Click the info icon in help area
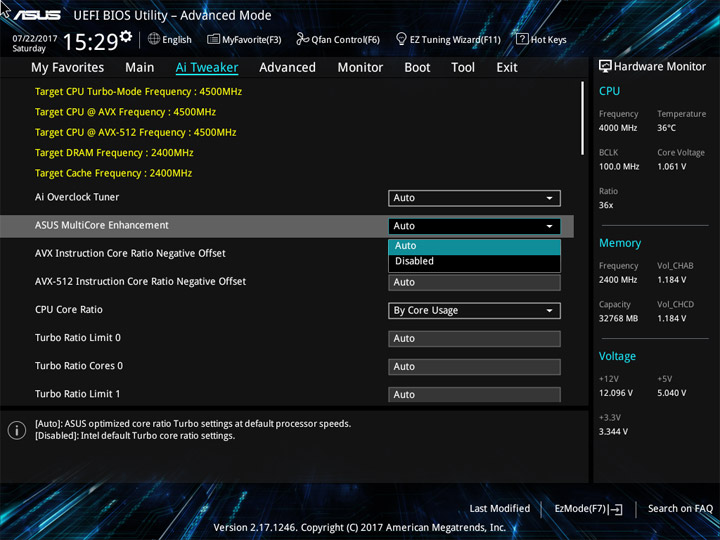Viewport: 720px width, 540px height. point(17,430)
